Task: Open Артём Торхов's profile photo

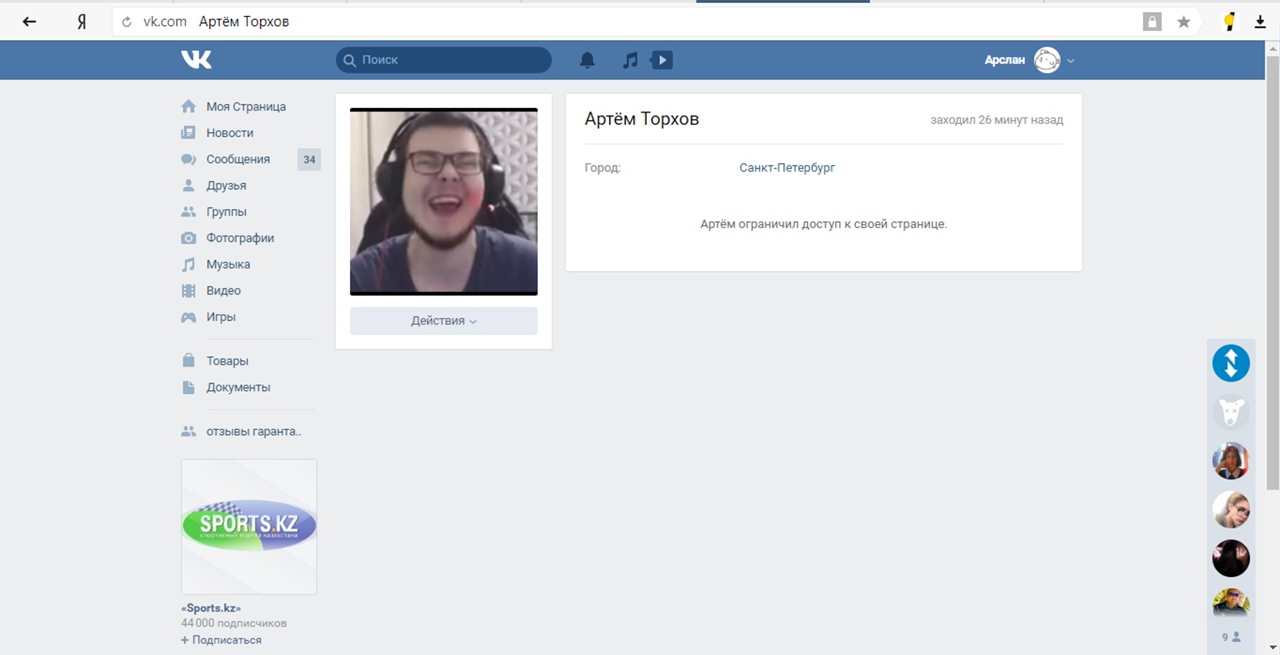Action: [443, 201]
